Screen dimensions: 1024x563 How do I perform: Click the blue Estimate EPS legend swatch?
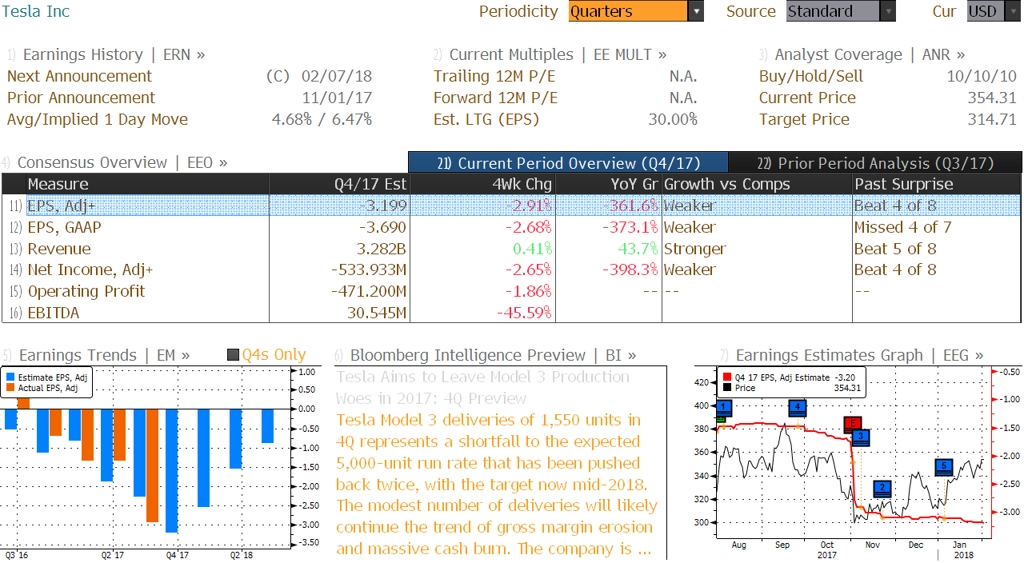tap(10, 378)
